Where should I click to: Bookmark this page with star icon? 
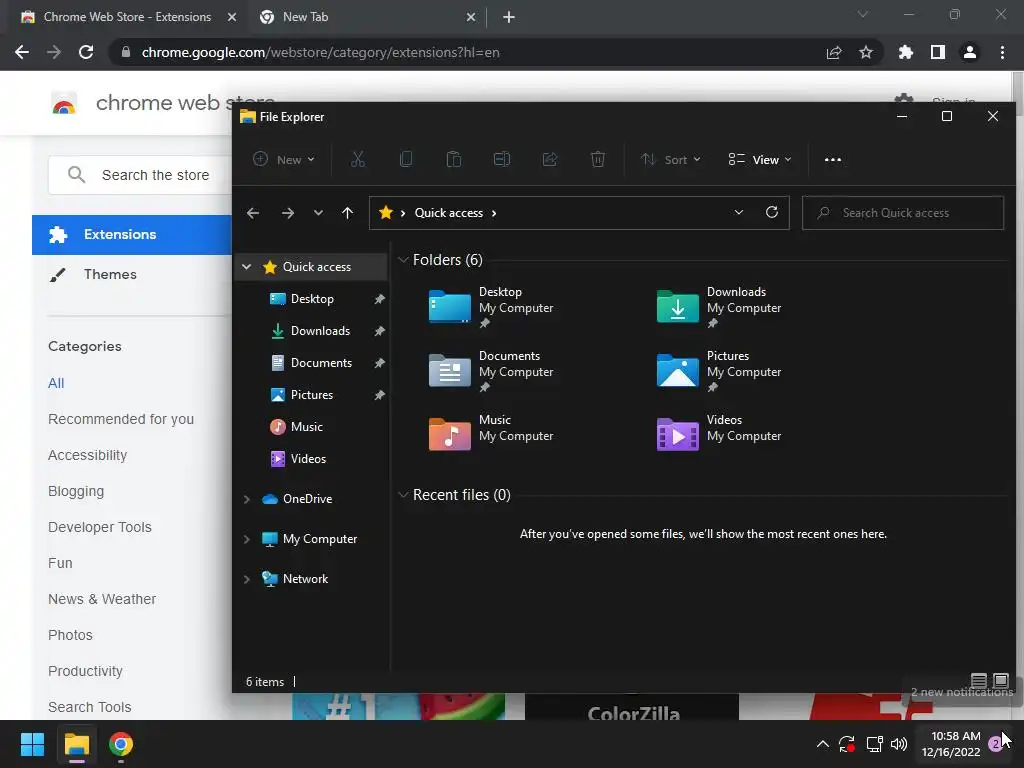click(866, 52)
